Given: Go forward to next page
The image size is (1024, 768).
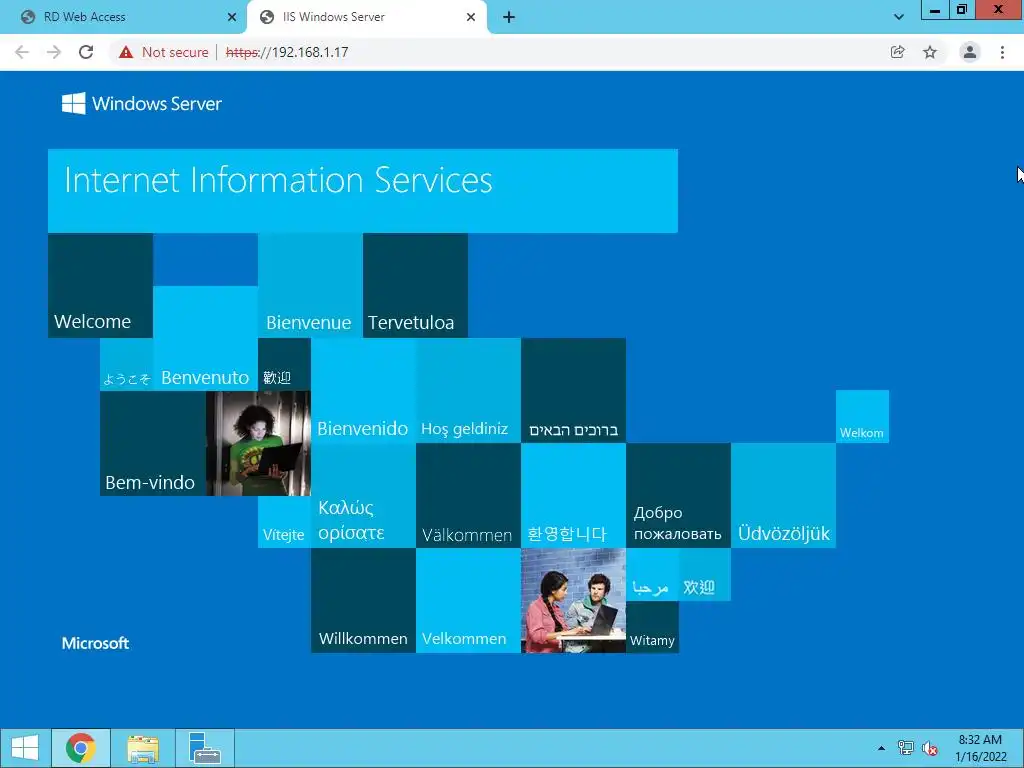Looking at the screenshot, I should (54, 52).
